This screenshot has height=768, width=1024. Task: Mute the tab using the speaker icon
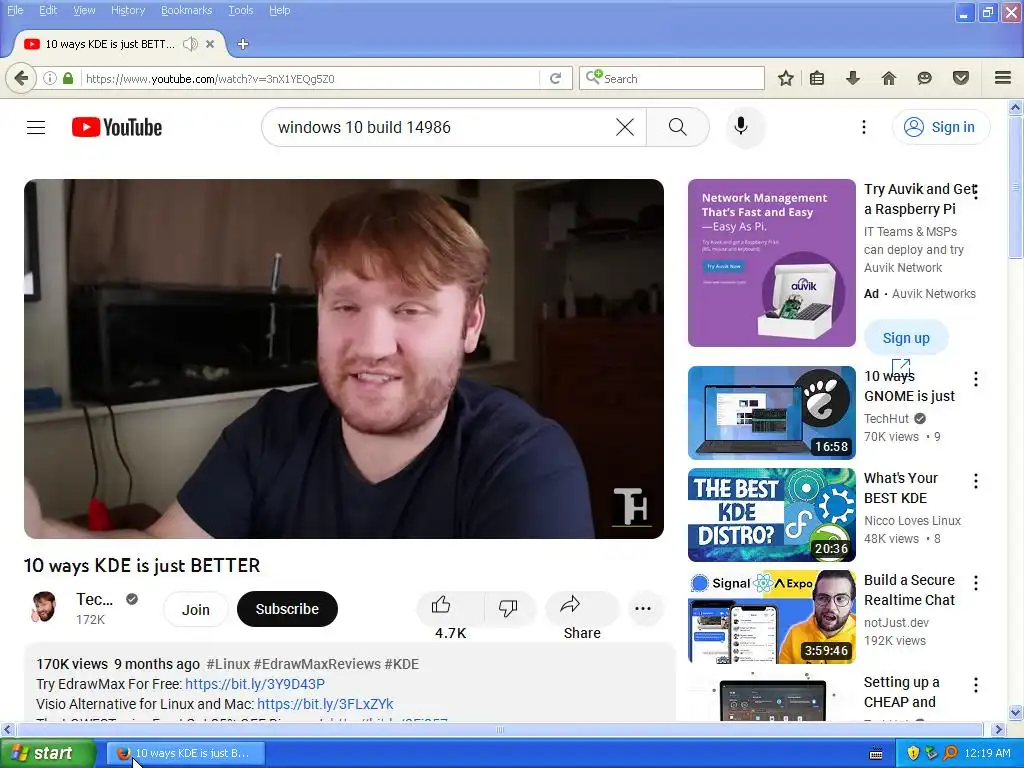(x=190, y=44)
